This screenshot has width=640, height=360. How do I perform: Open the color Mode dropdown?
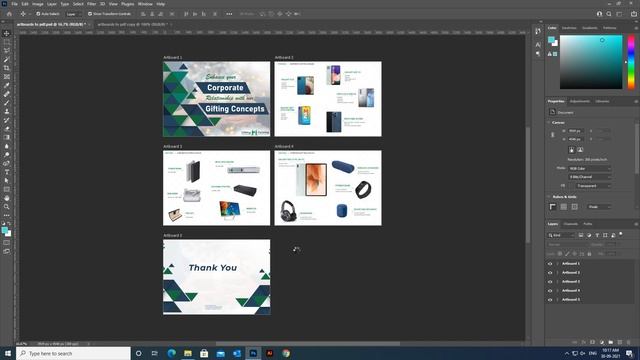click(x=590, y=168)
